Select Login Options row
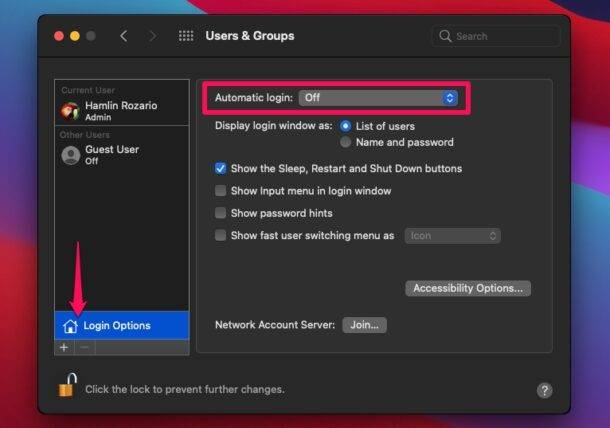 pos(122,326)
